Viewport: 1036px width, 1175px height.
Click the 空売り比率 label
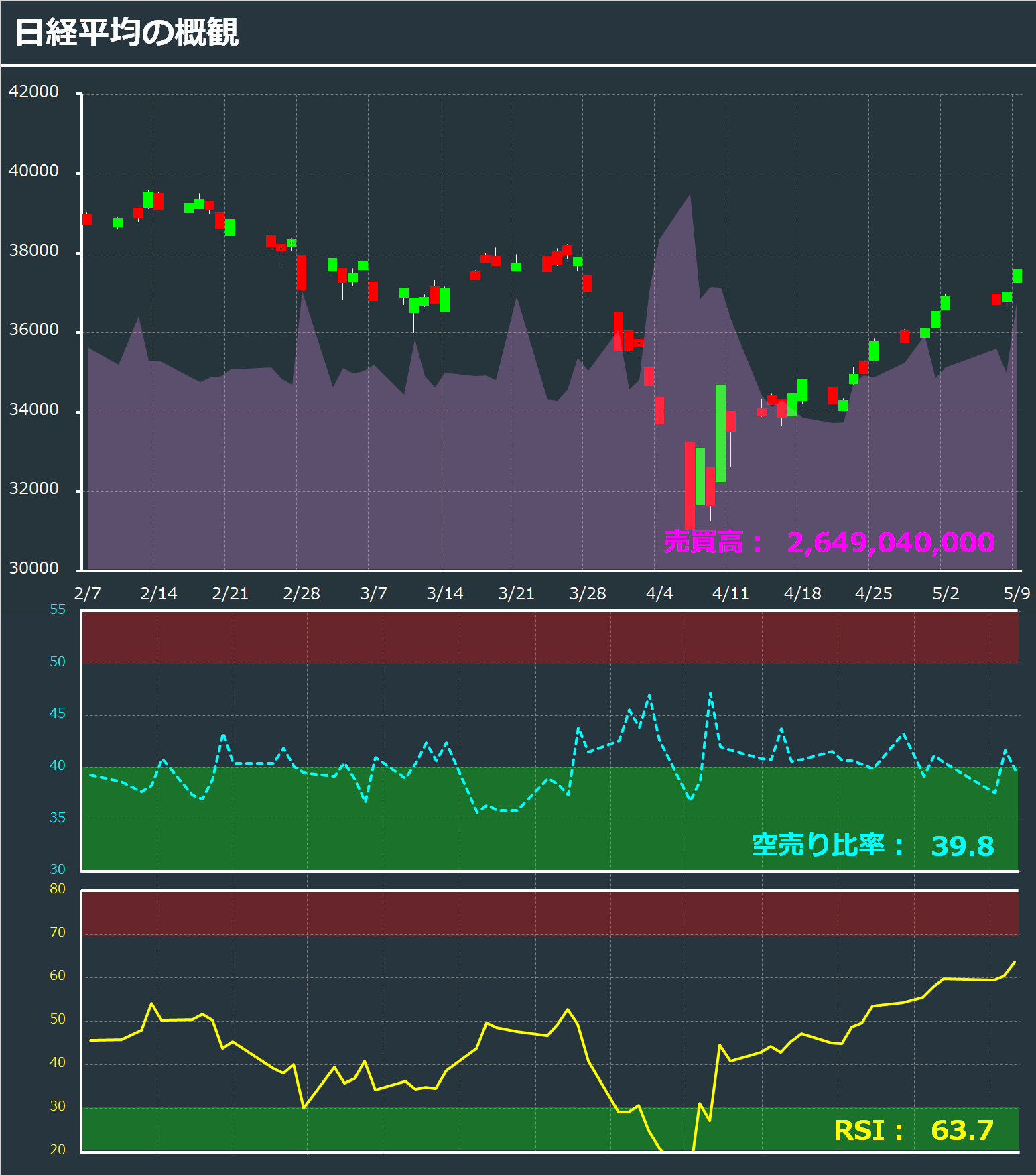click(x=828, y=845)
